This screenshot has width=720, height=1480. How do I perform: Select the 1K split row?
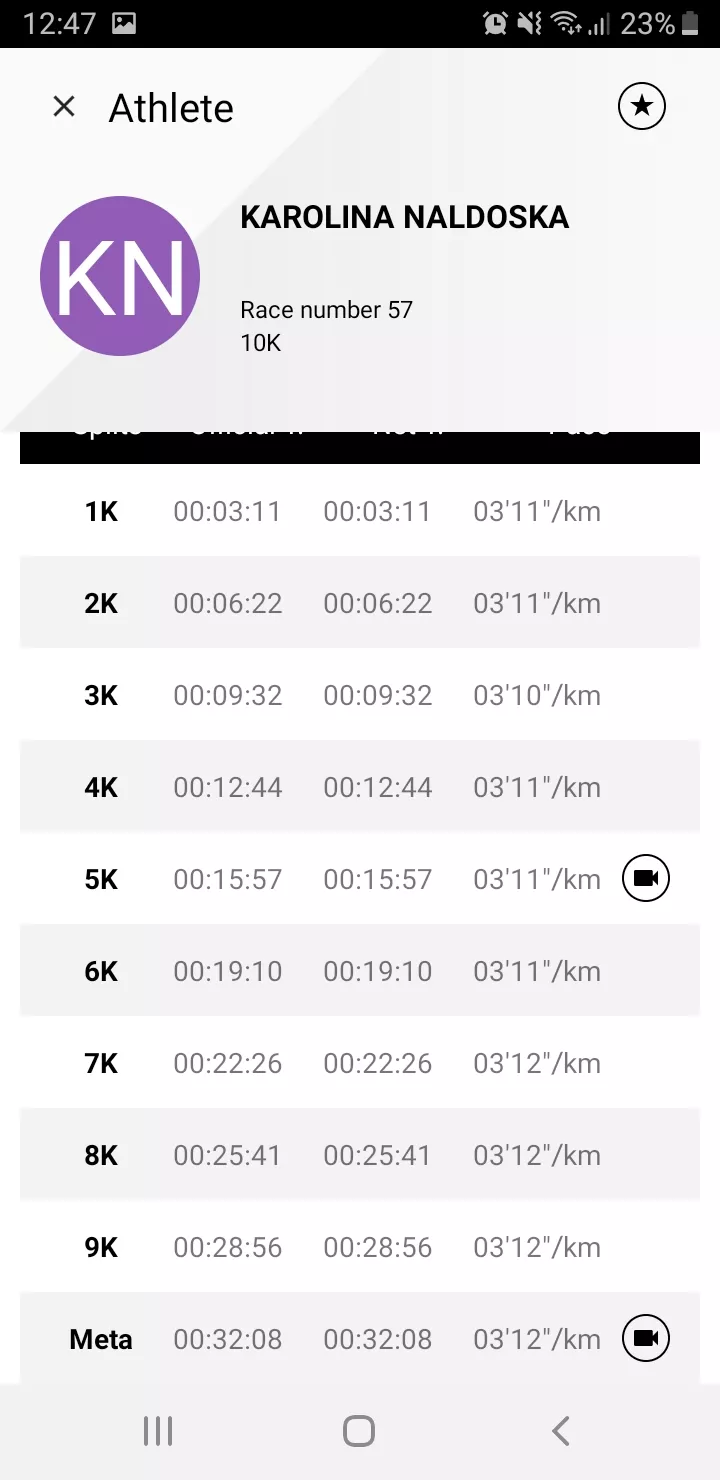(x=360, y=512)
